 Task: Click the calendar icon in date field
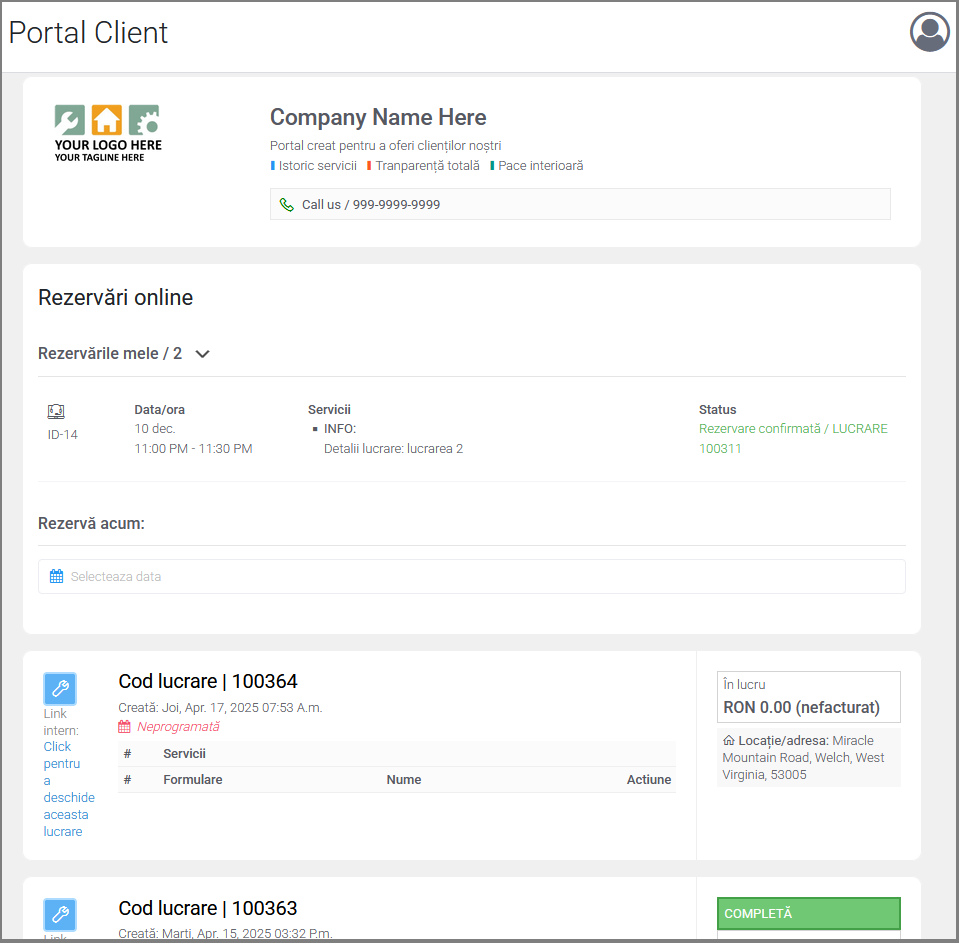[x=56, y=576]
